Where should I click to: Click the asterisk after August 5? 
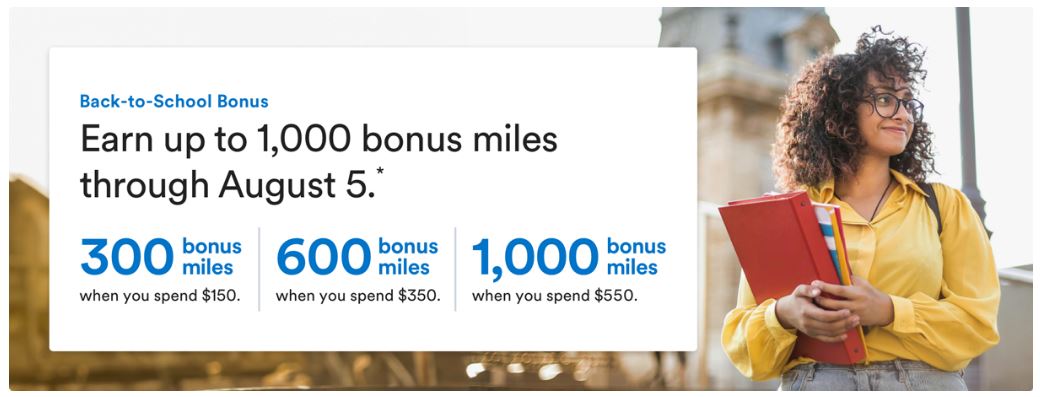tap(380, 174)
